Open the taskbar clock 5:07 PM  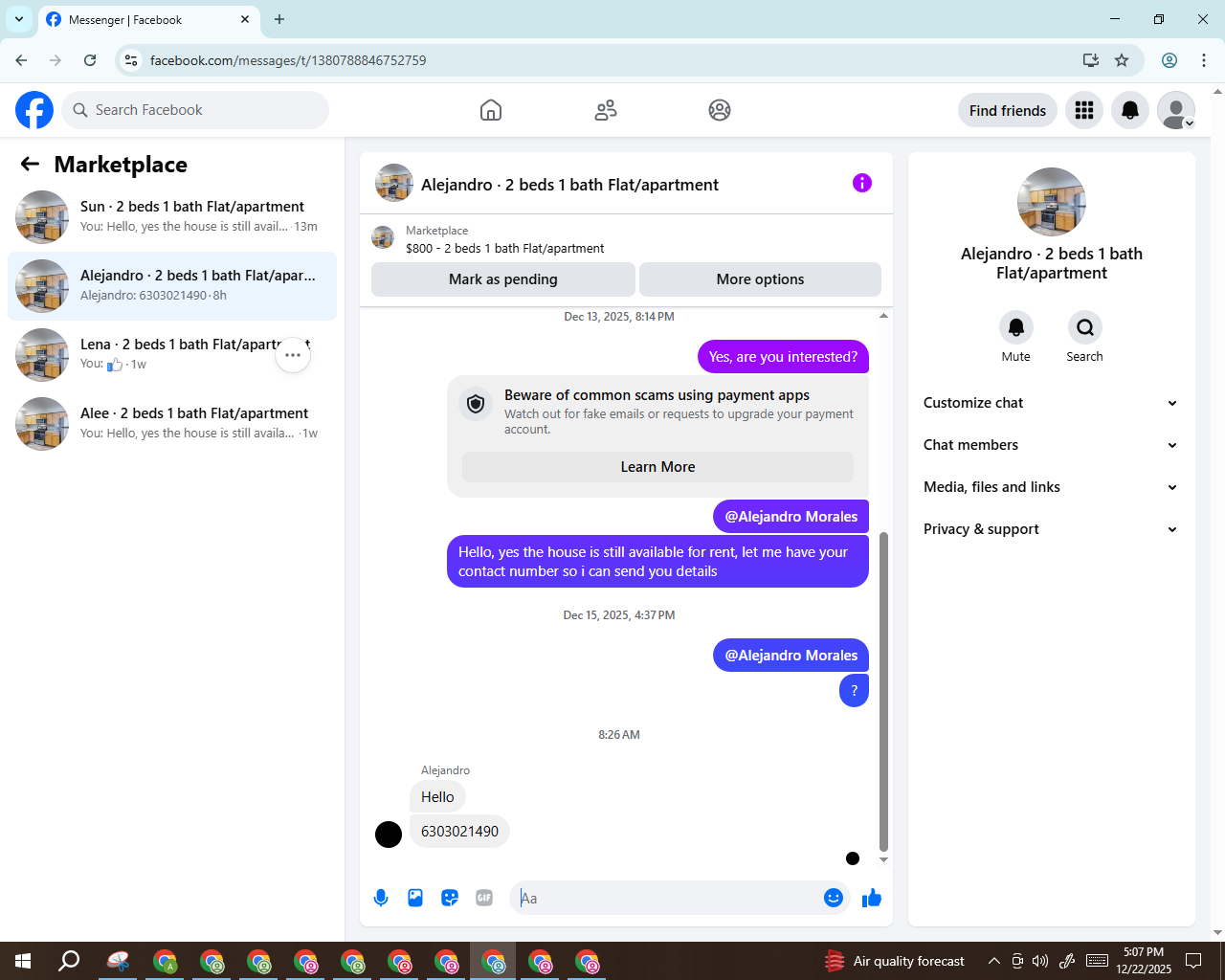coord(1144,961)
